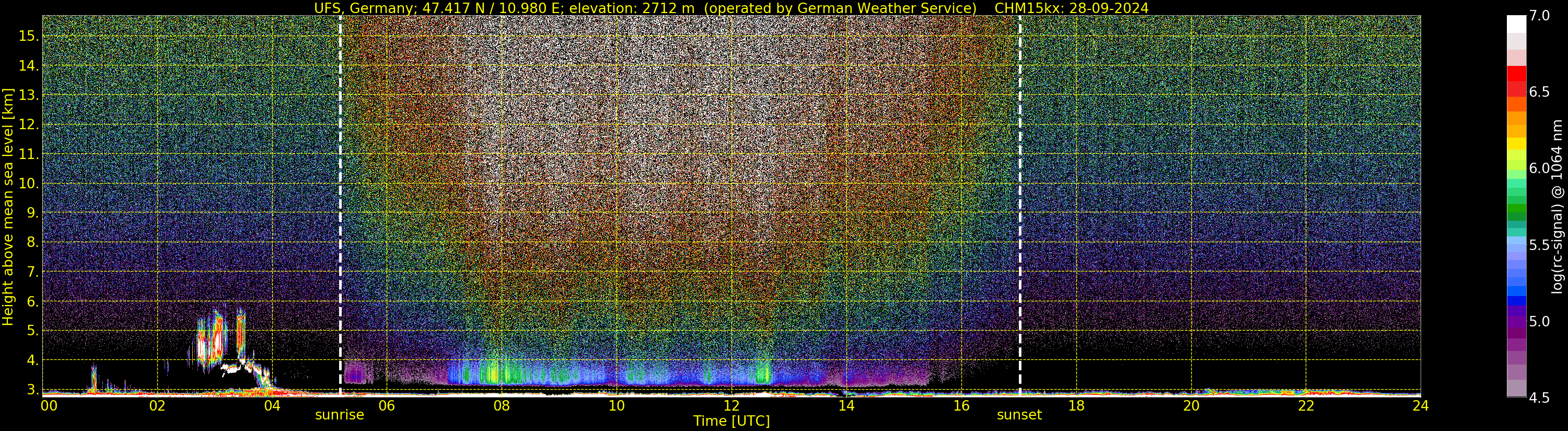
Task: Click the '06' time tick label
Action: 387,405
